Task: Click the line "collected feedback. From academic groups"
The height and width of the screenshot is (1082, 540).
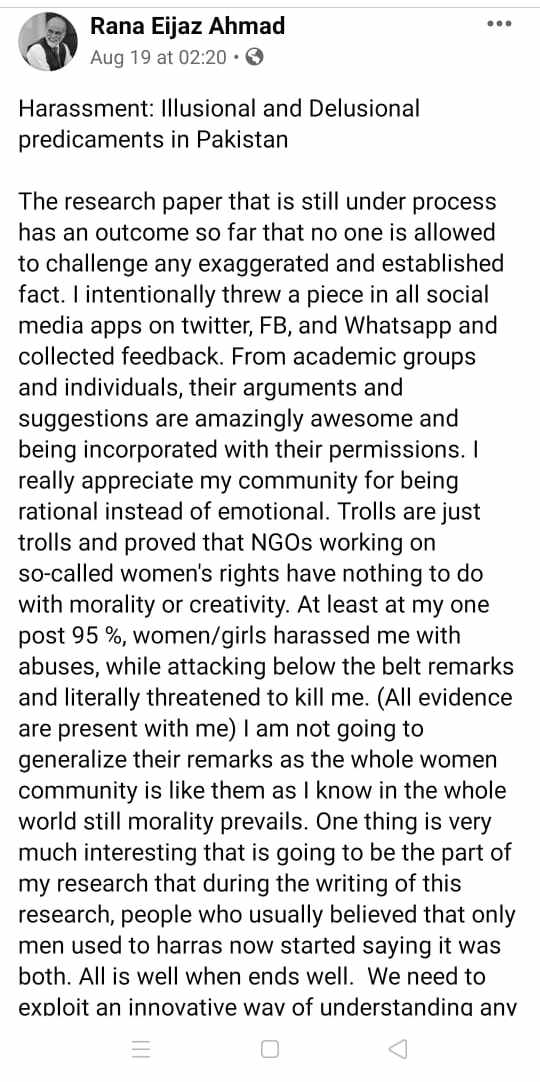Action: click(x=247, y=357)
